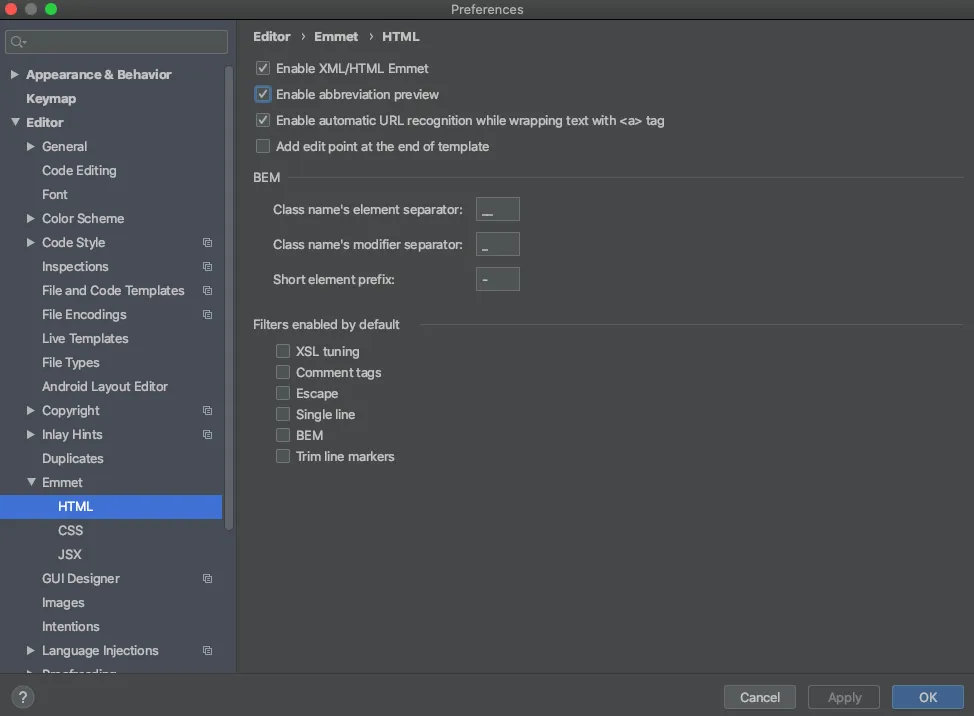
Task: Click the project-level icon beside Inspections
Action: [x=207, y=267]
